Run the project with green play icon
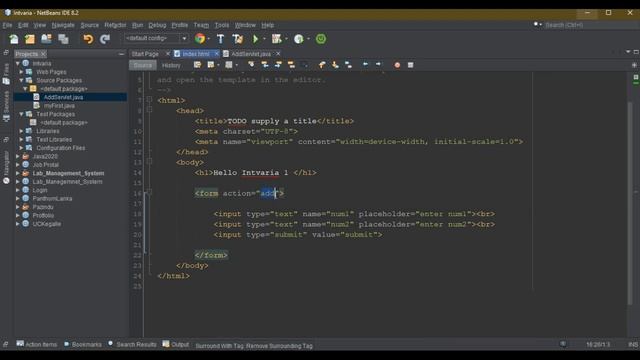 [x=256, y=39]
